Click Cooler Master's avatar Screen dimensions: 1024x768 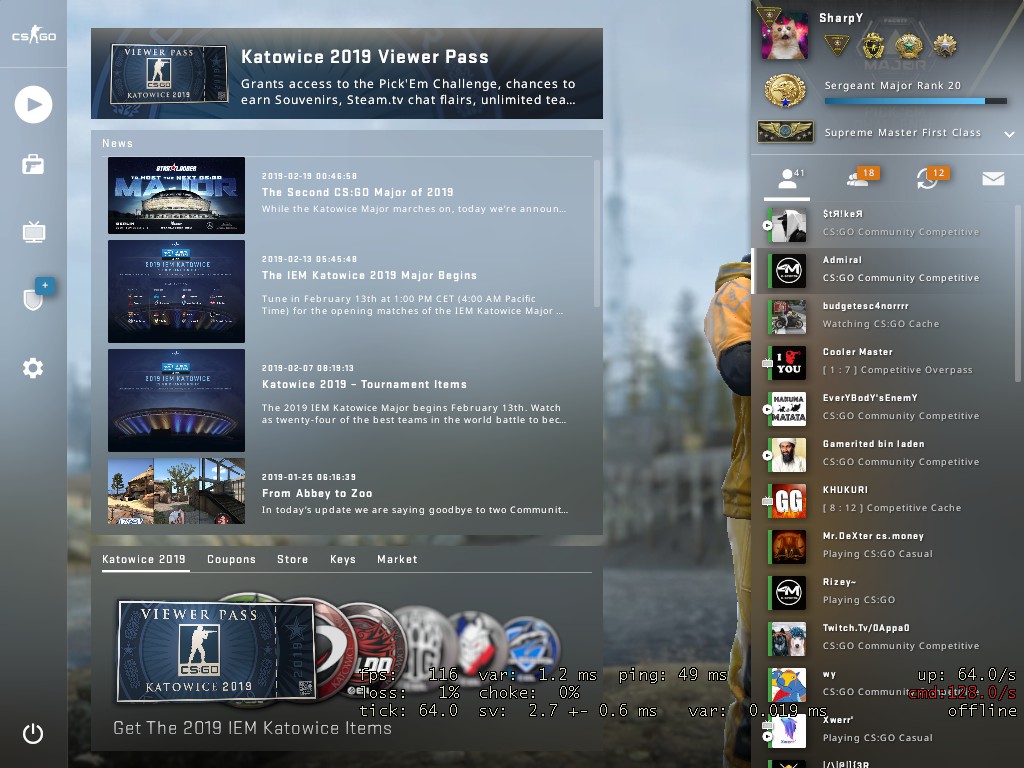(788, 362)
